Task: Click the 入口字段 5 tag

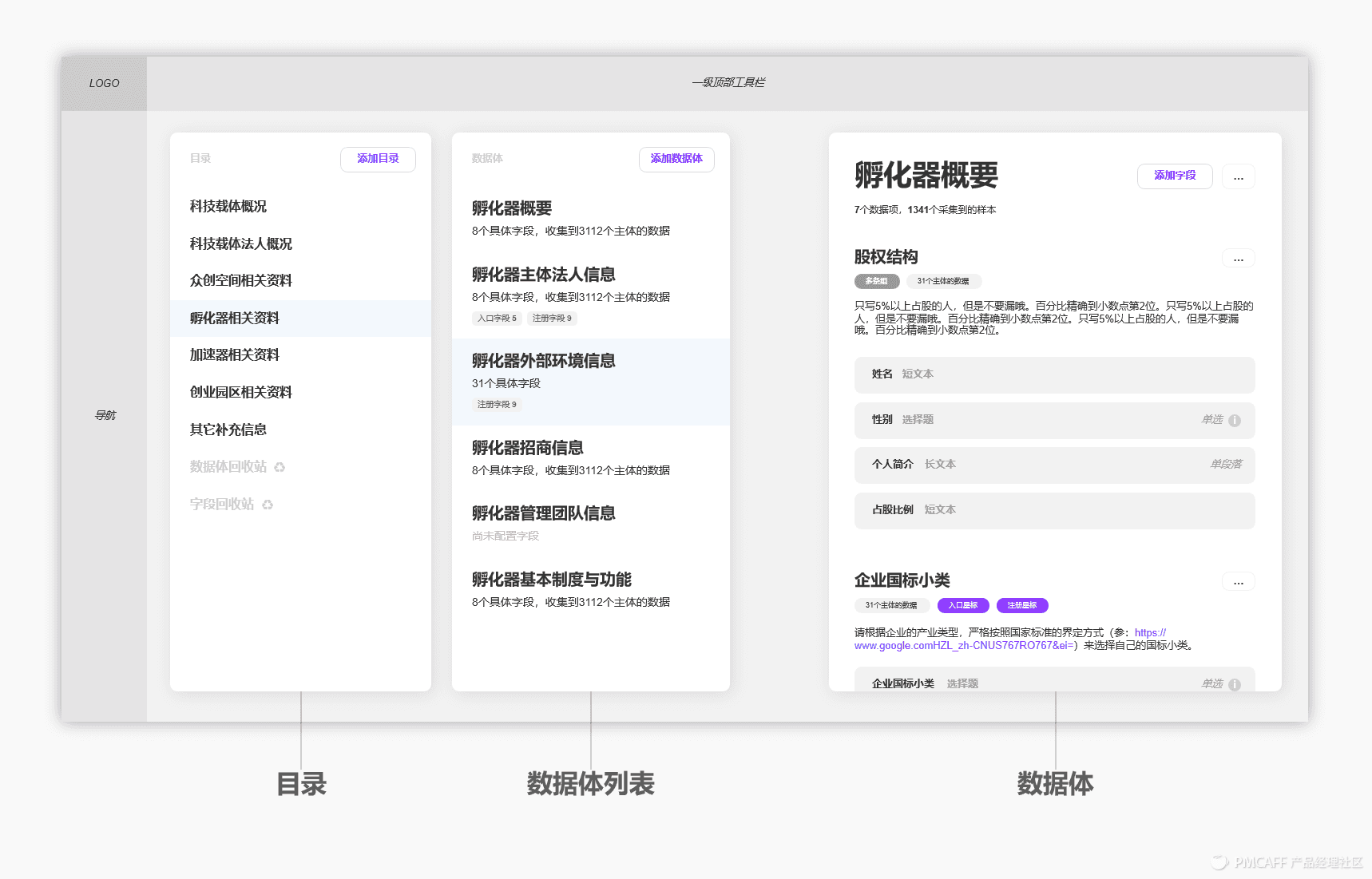Action: point(497,318)
